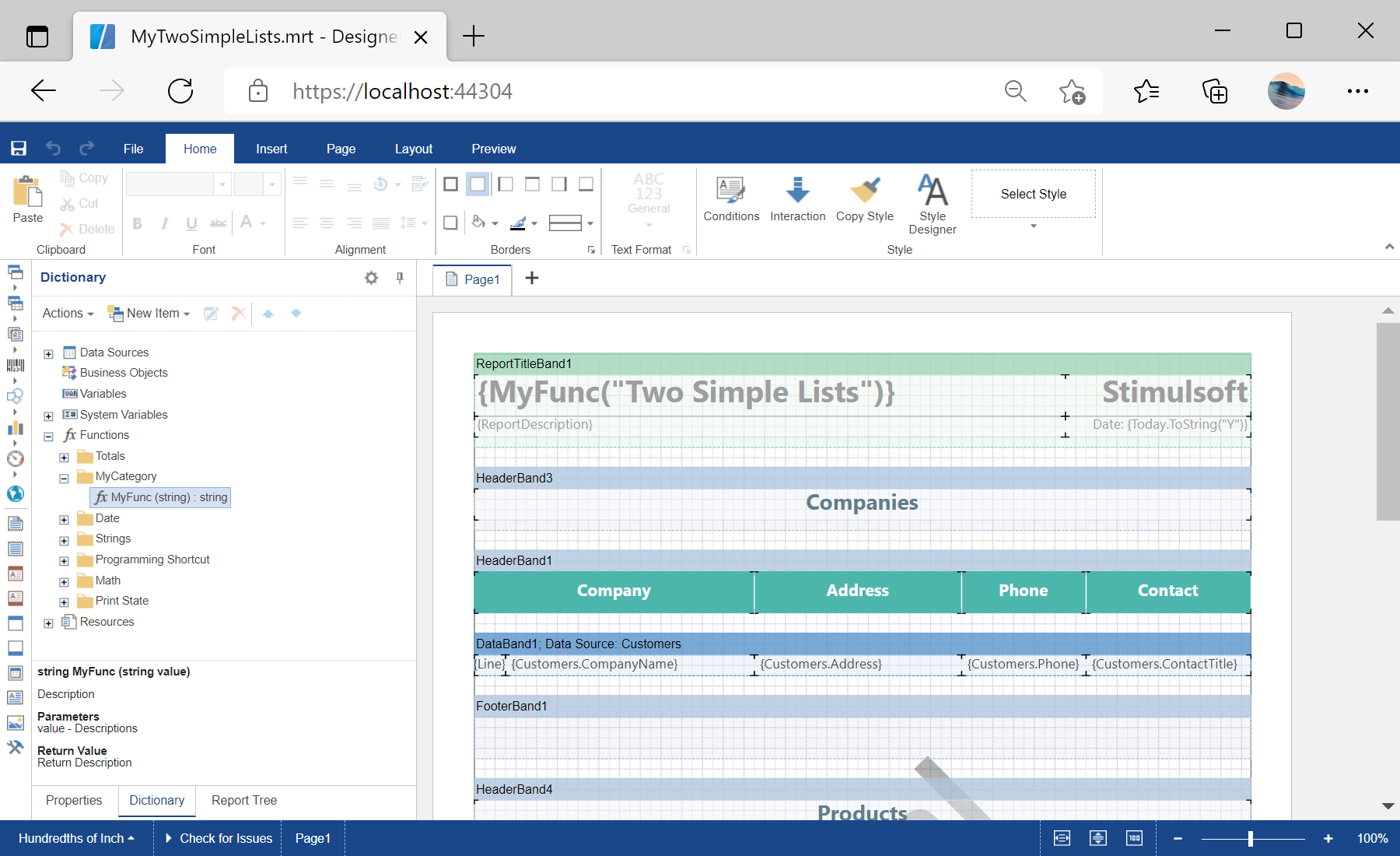Click the vertical scrollbar thumb

(x=1388, y=421)
